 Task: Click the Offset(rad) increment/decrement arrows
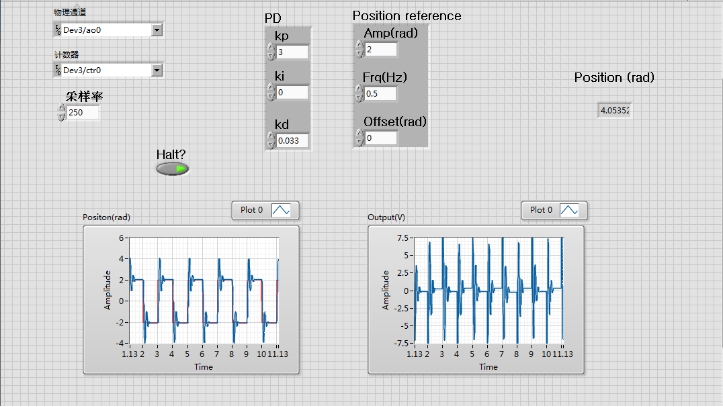point(360,138)
